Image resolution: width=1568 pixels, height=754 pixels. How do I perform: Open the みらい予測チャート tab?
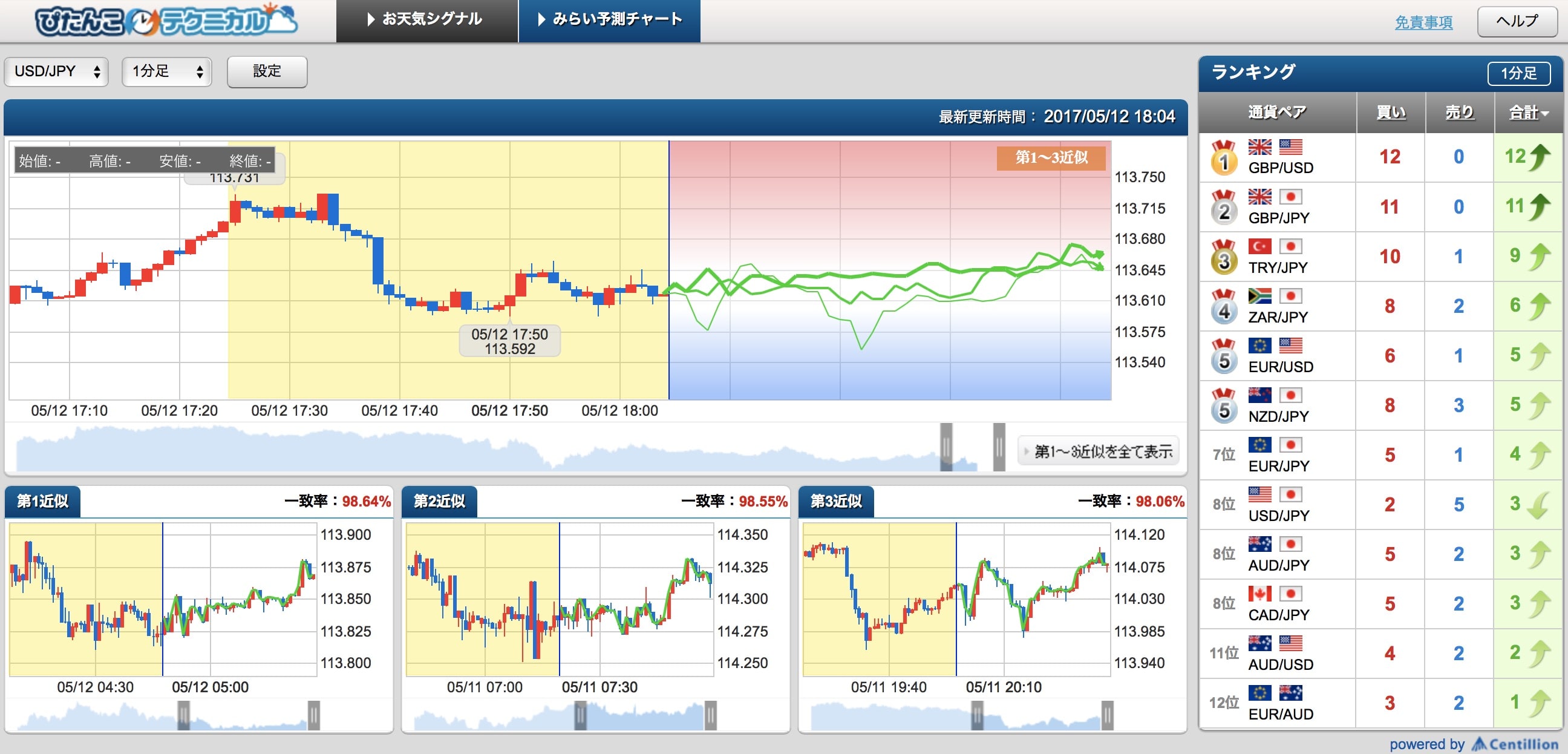pyautogui.click(x=609, y=21)
